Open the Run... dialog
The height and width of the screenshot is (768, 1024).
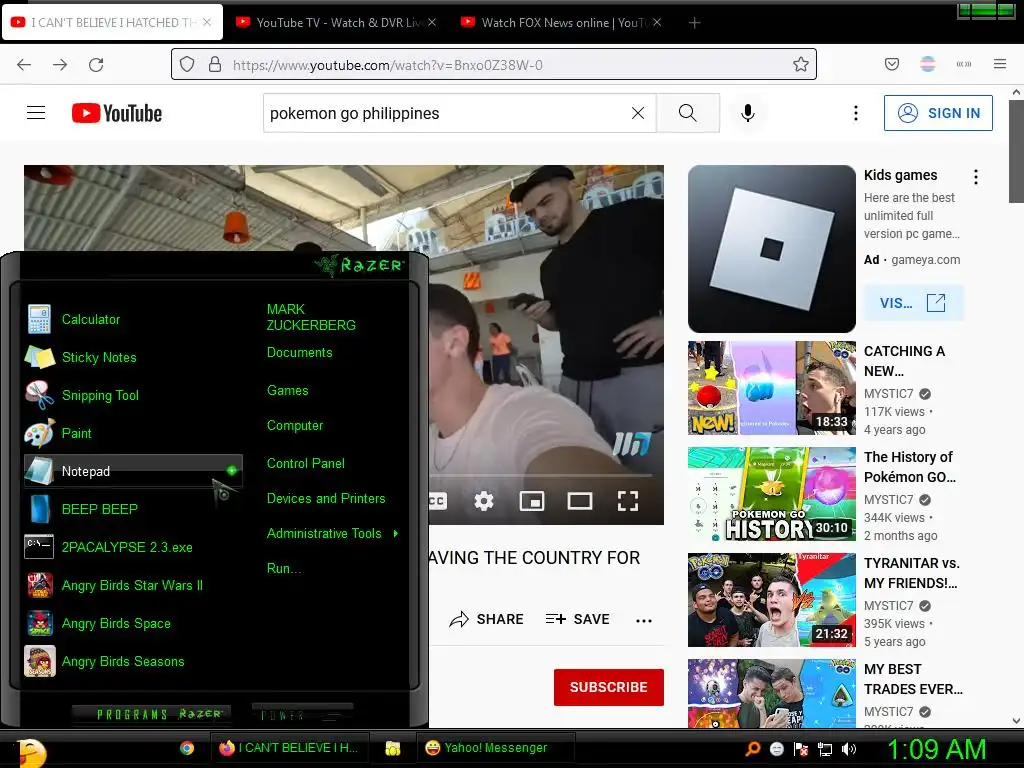tap(285, 568)
